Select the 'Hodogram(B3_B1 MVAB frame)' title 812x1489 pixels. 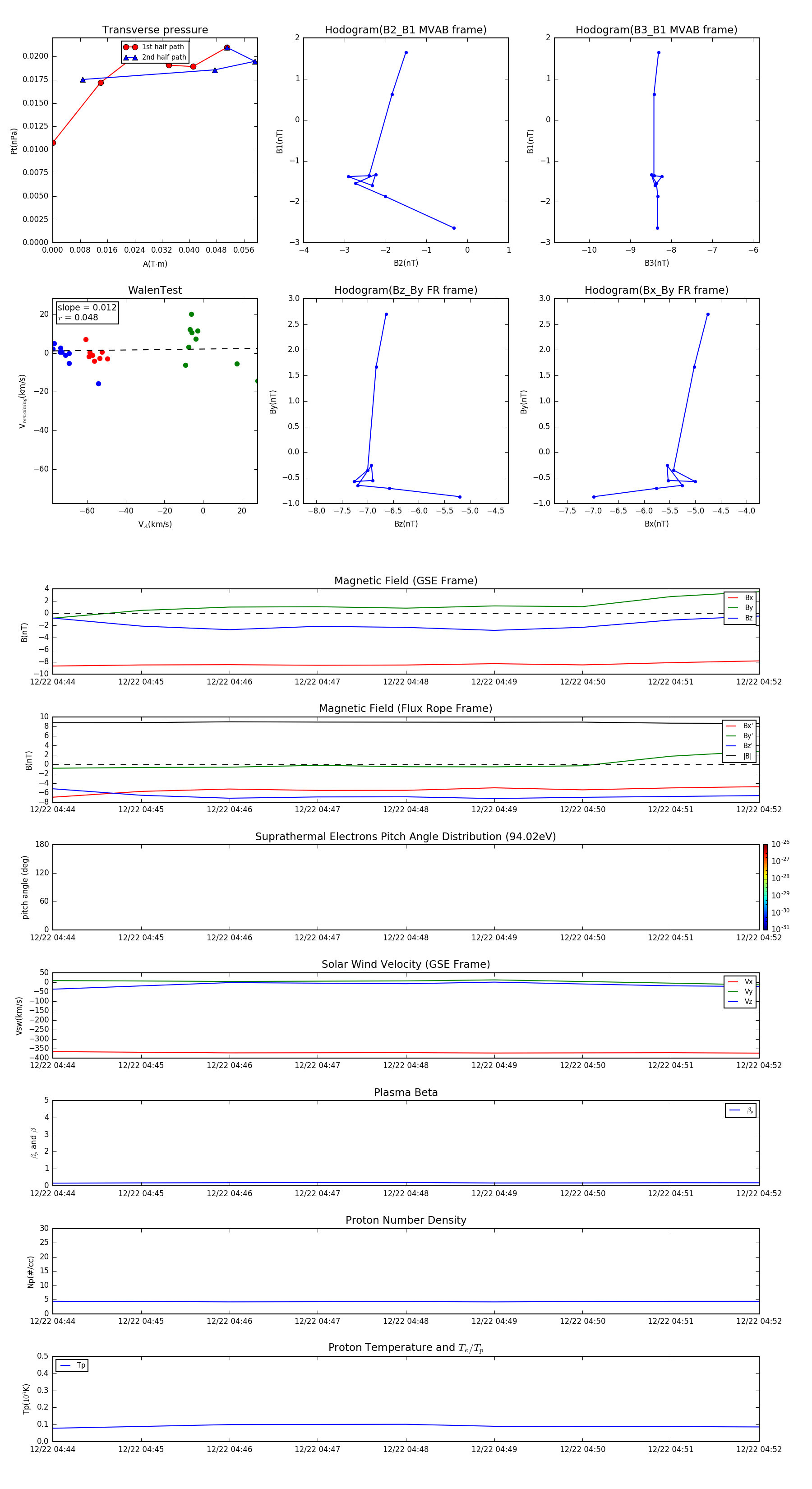tap(656, 30)
